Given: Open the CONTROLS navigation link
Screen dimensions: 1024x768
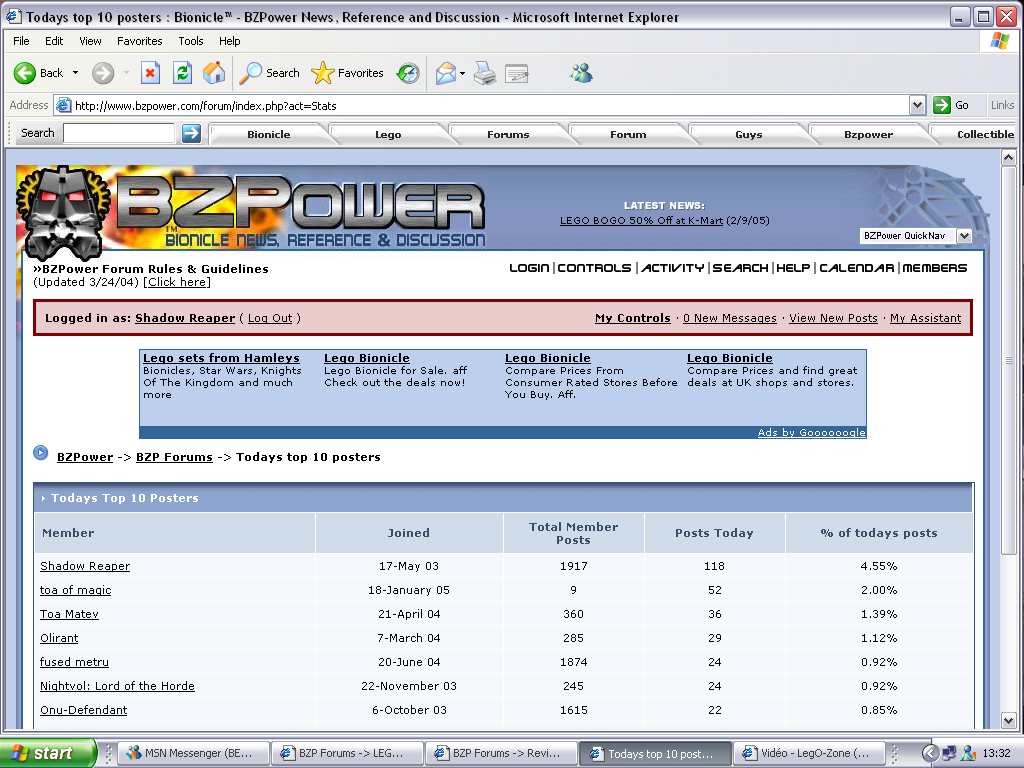Looking at the screenshot, I should point(594,268).
